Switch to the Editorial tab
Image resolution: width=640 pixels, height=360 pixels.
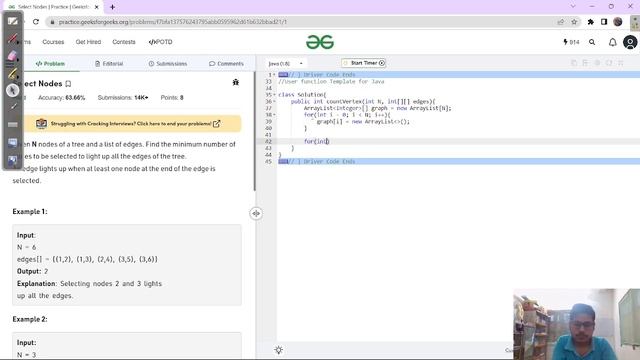pos(109,64)
